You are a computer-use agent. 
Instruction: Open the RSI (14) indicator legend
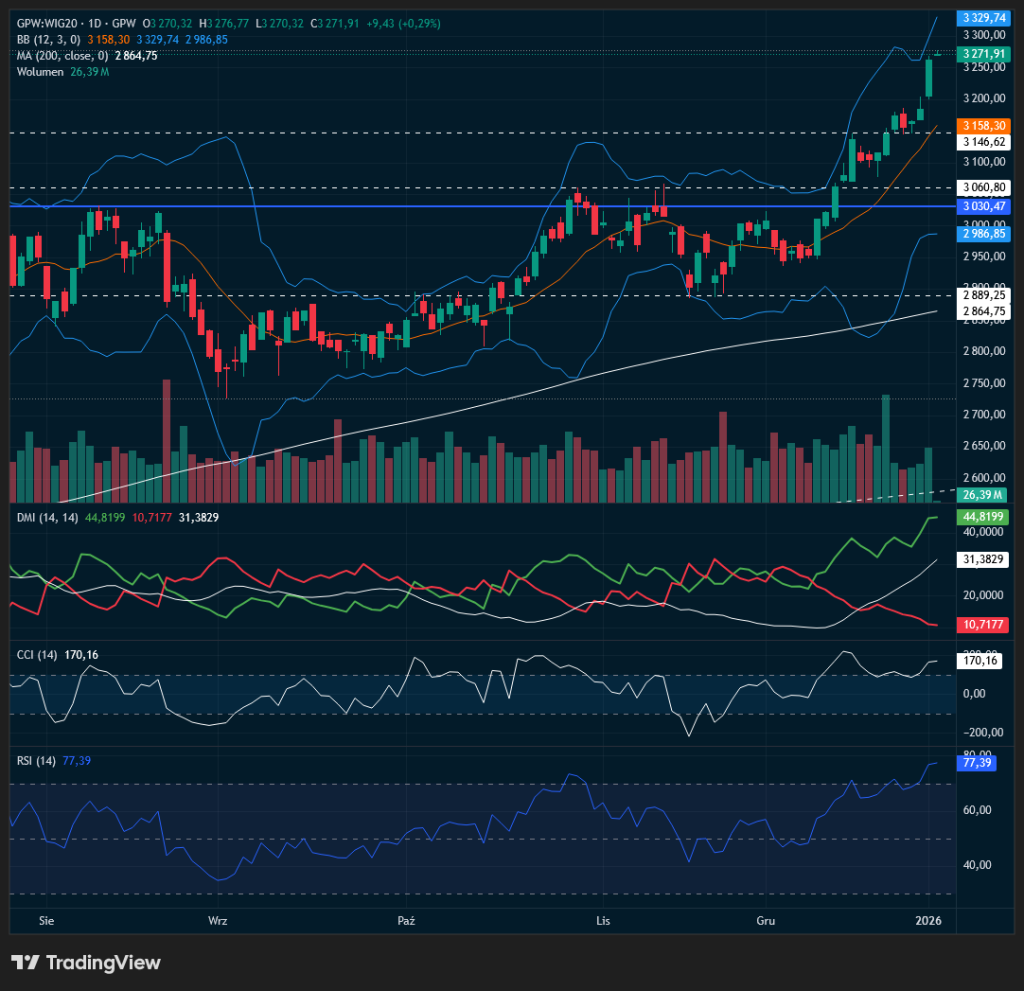tap(35, 761)
